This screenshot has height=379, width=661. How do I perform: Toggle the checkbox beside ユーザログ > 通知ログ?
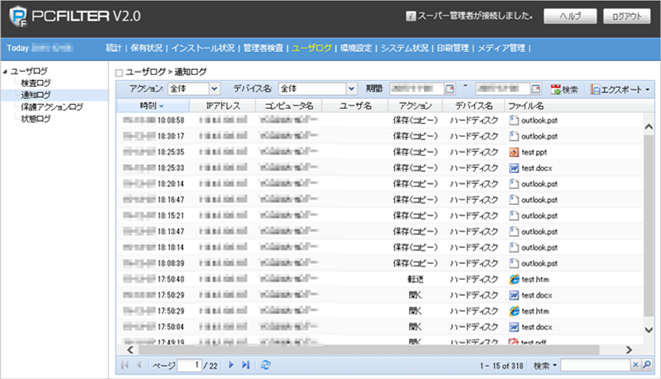tap(119, 73)
